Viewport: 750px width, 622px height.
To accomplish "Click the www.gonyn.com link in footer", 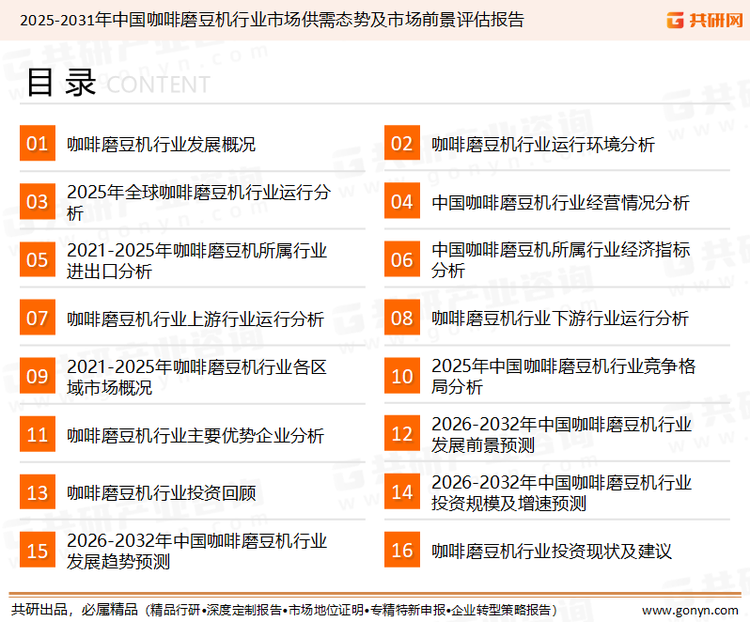I will [690, 611].
